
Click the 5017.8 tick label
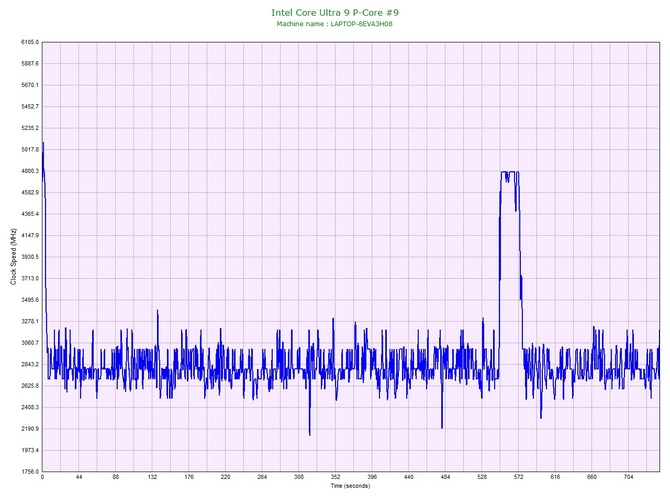tap(30, 150)
